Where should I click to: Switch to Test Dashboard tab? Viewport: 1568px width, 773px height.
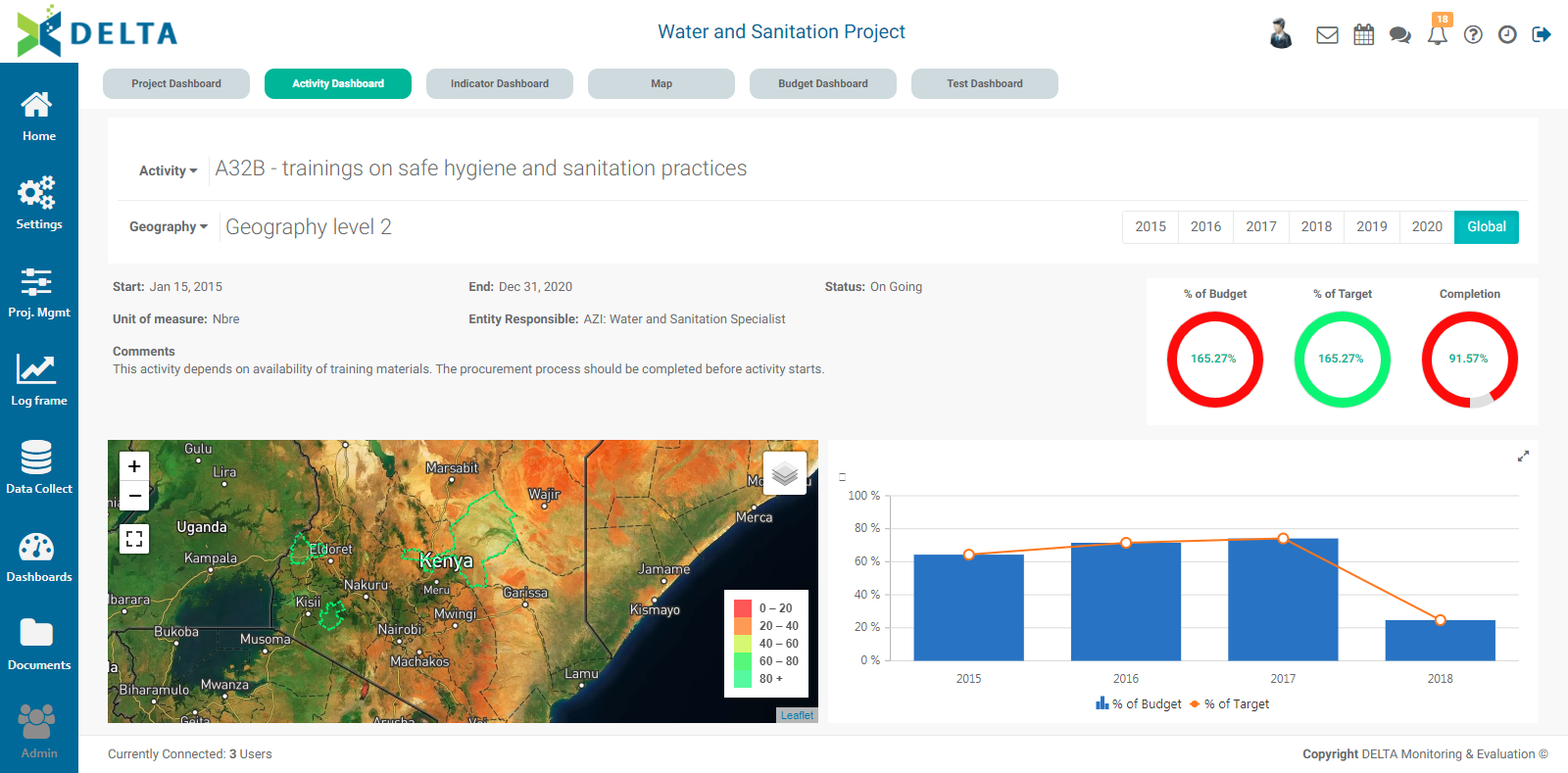click(x=985, y=83)
